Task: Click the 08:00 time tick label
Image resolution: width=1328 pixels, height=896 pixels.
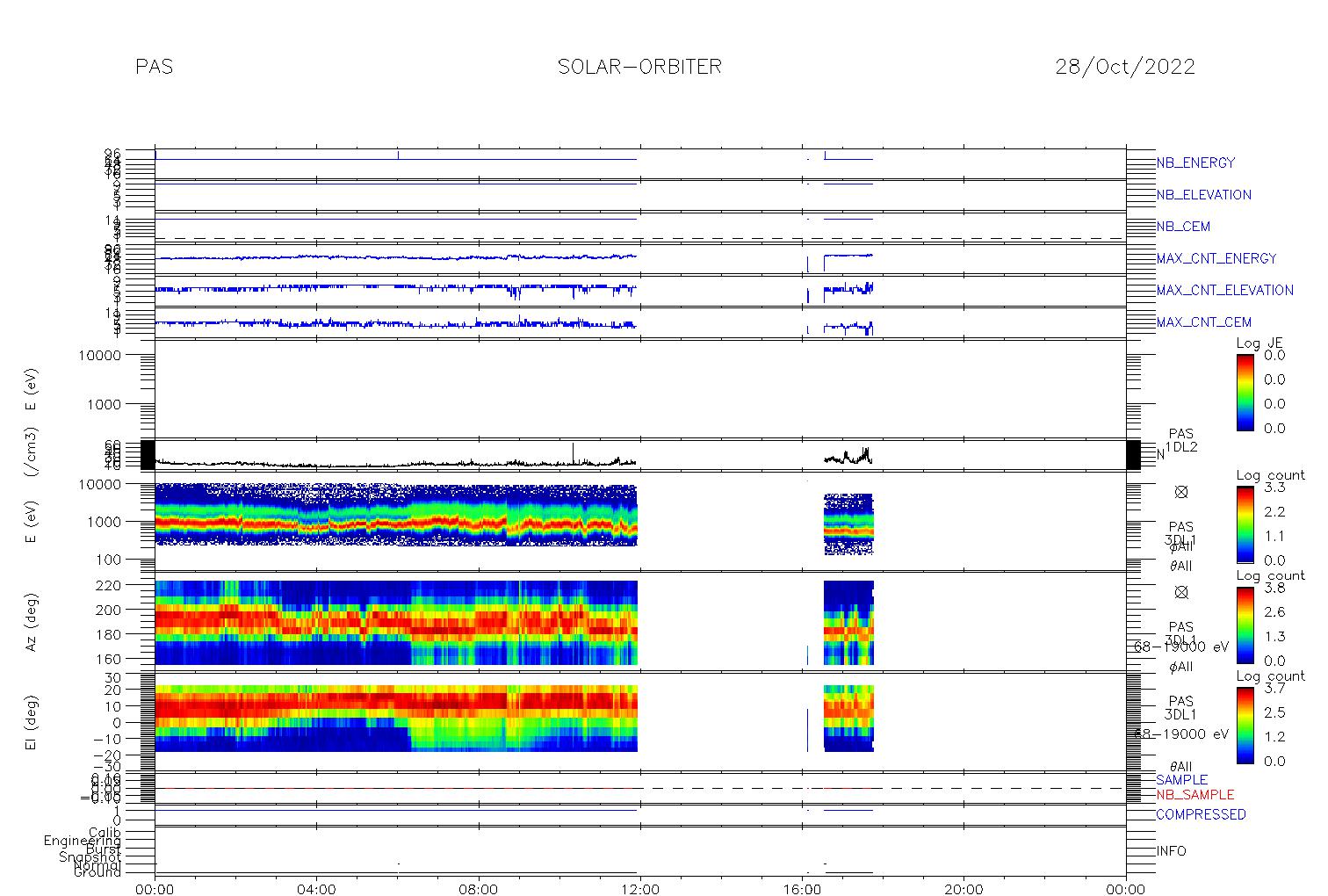Action: click(479, 889)
